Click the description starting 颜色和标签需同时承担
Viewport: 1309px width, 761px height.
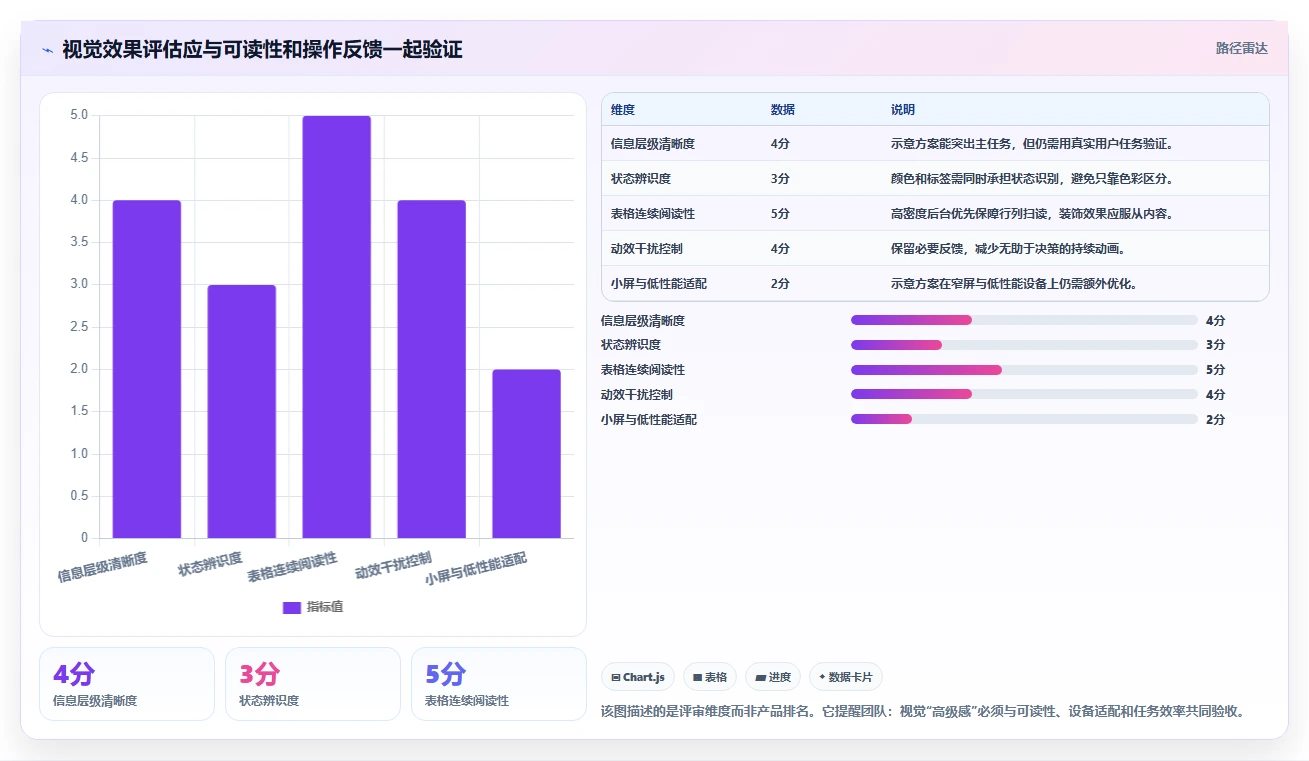pos(1032,179)
